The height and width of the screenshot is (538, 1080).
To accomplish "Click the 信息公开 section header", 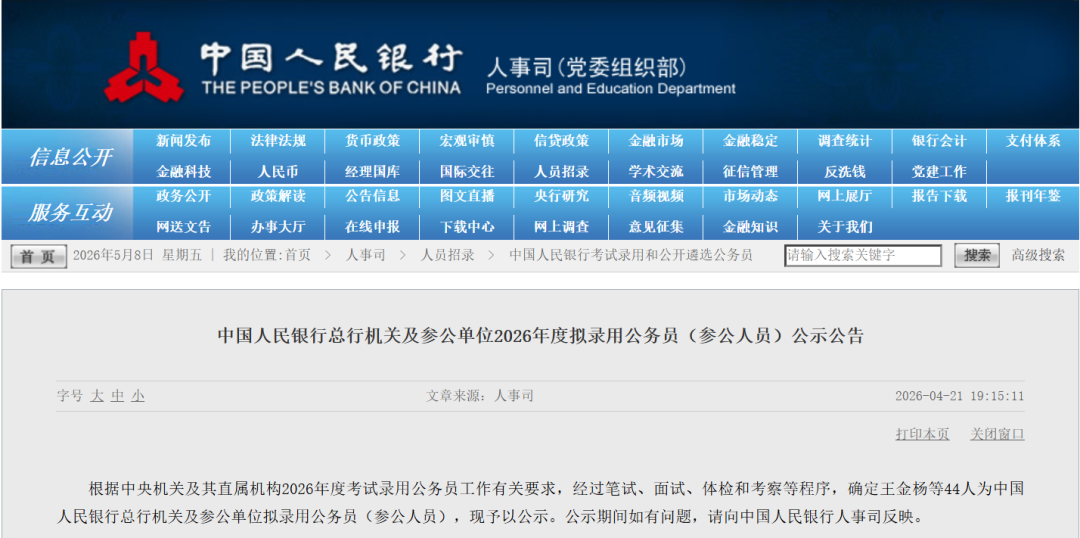I will (x=70, y=157).
